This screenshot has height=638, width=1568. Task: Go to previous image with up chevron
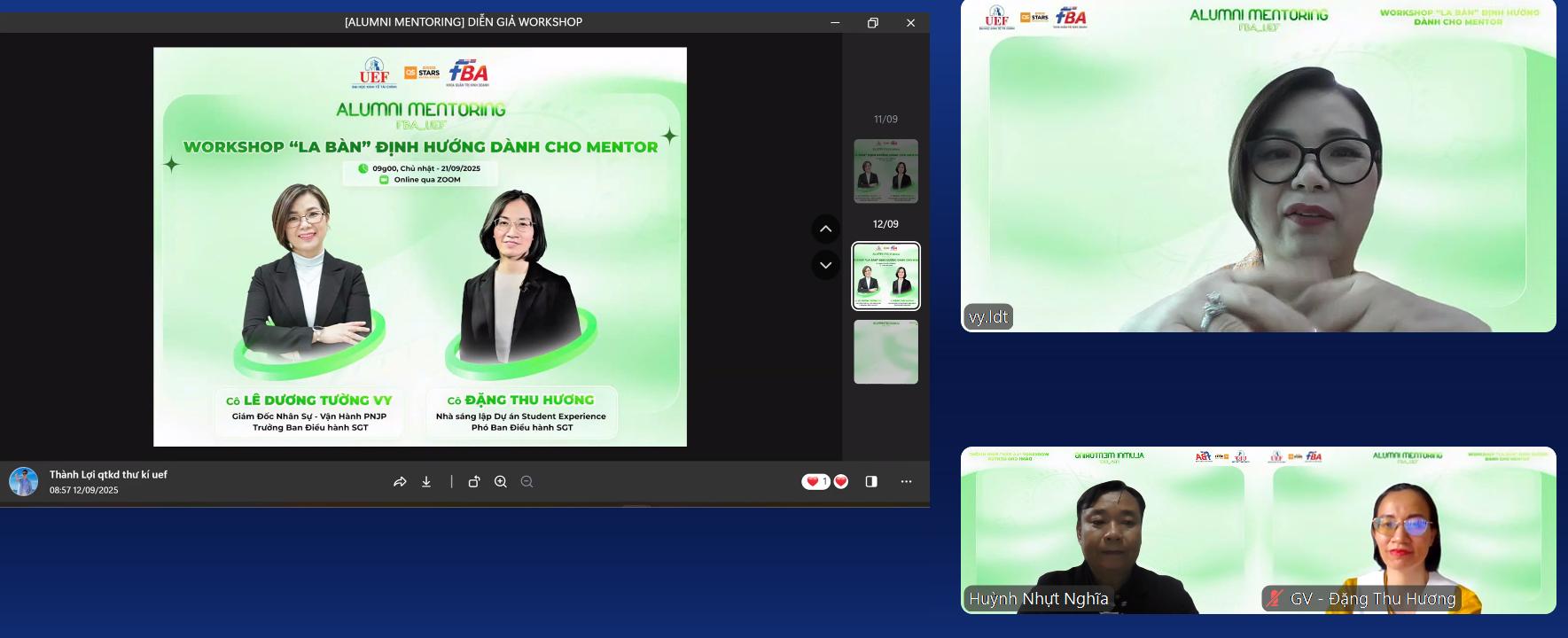(825, 230)
